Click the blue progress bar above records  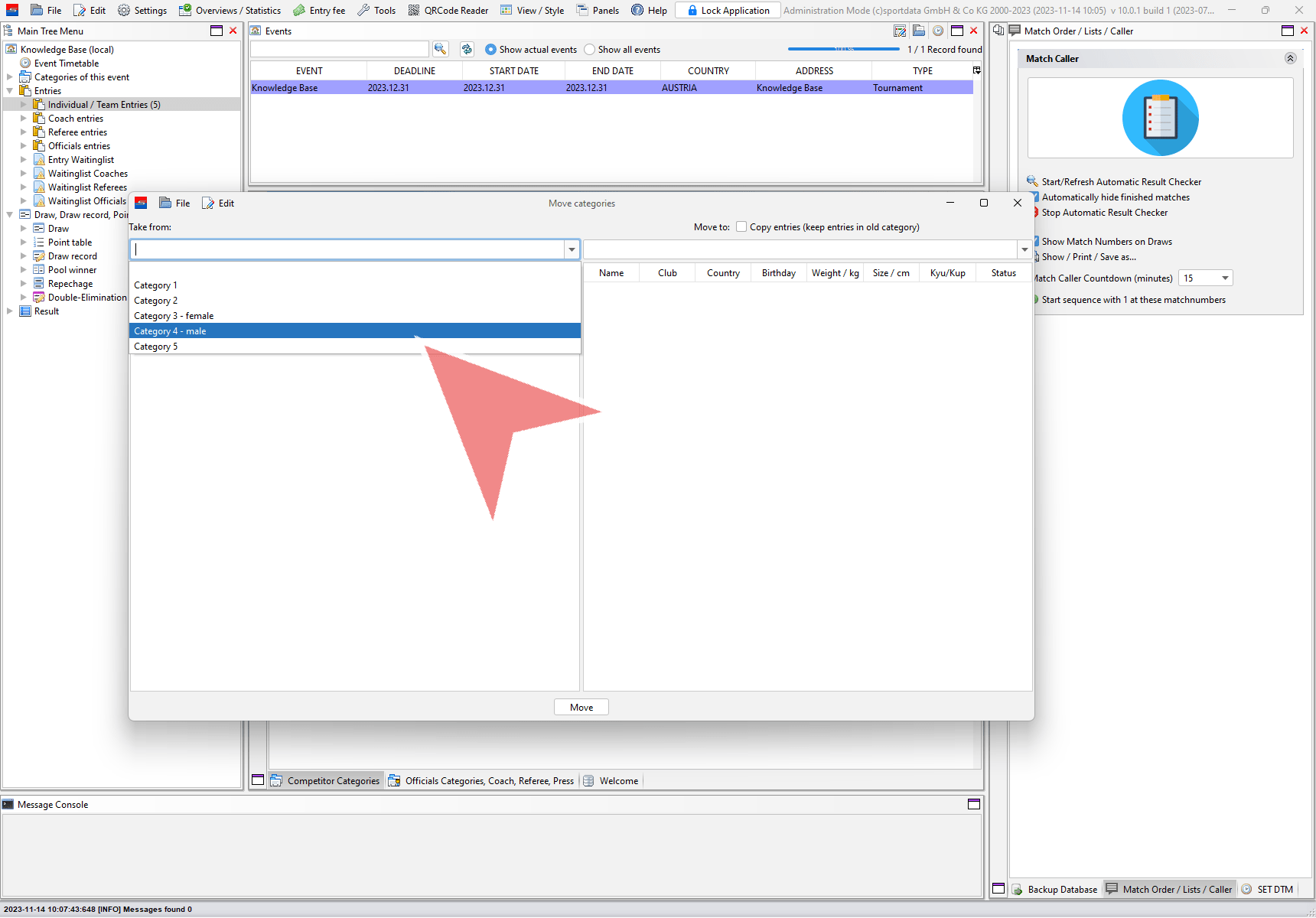pos(843,49)
